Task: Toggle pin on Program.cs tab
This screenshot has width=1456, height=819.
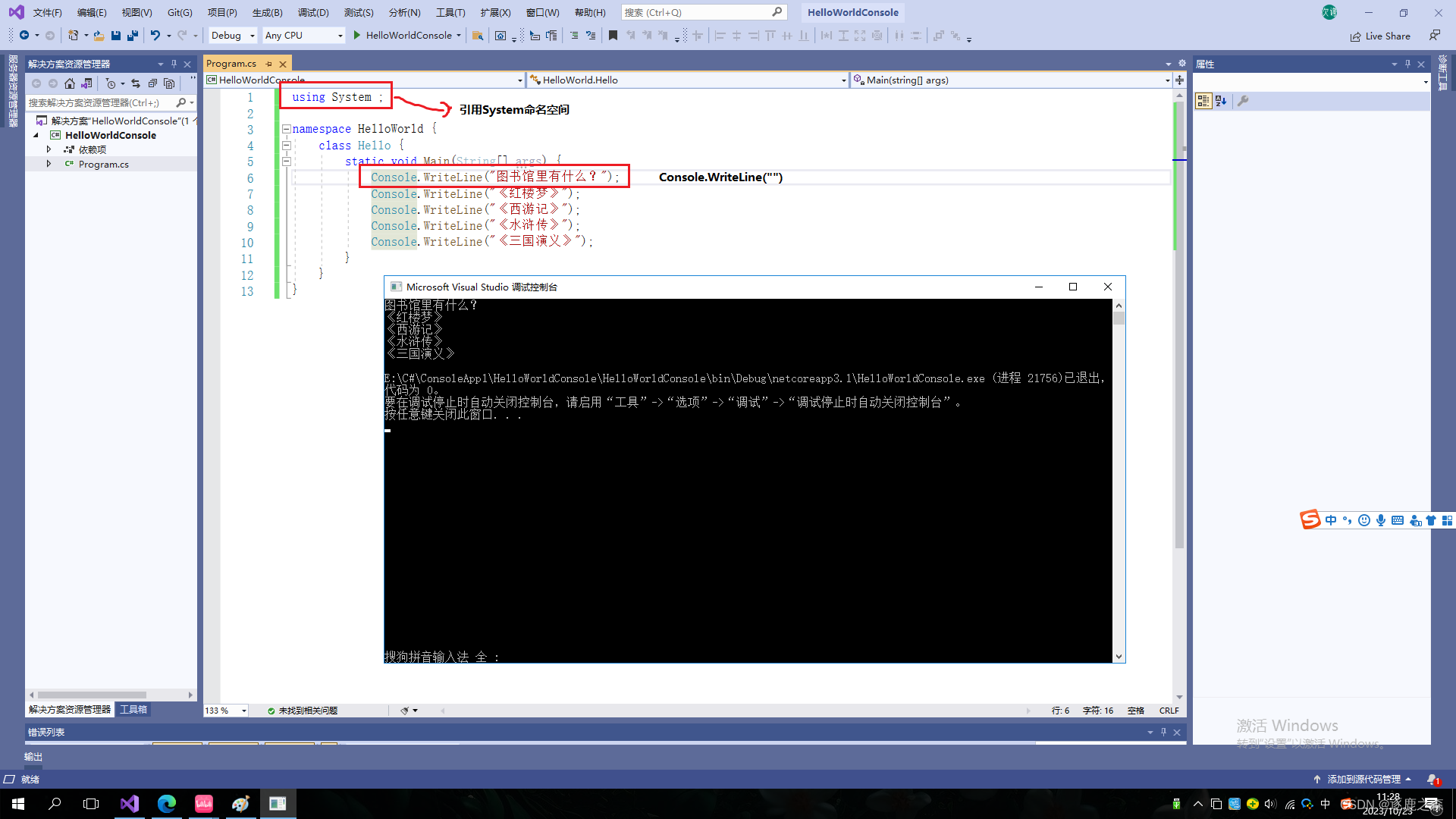Action: (x=269, y=64)
